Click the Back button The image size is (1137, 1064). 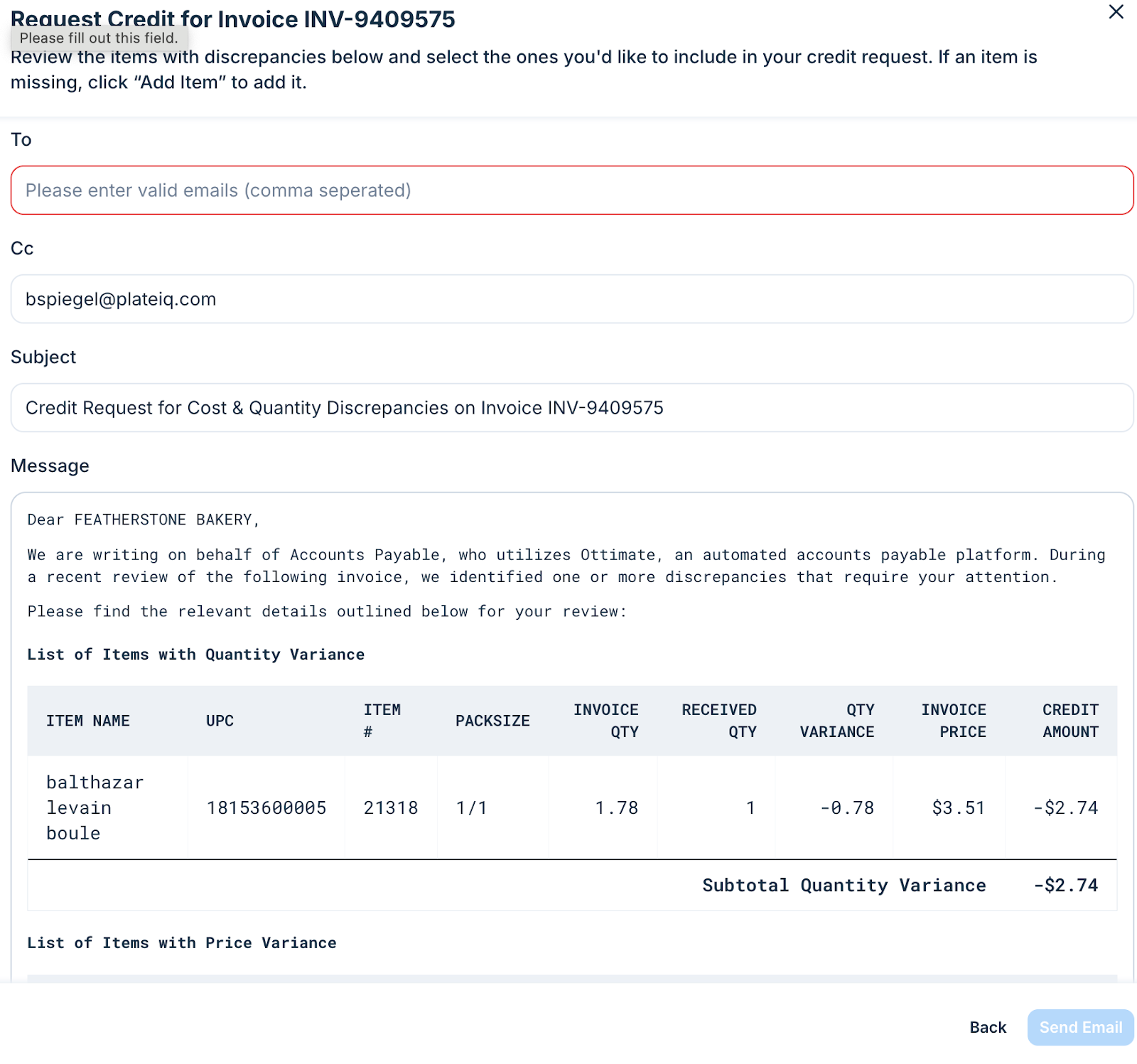tap(988, 1027)
